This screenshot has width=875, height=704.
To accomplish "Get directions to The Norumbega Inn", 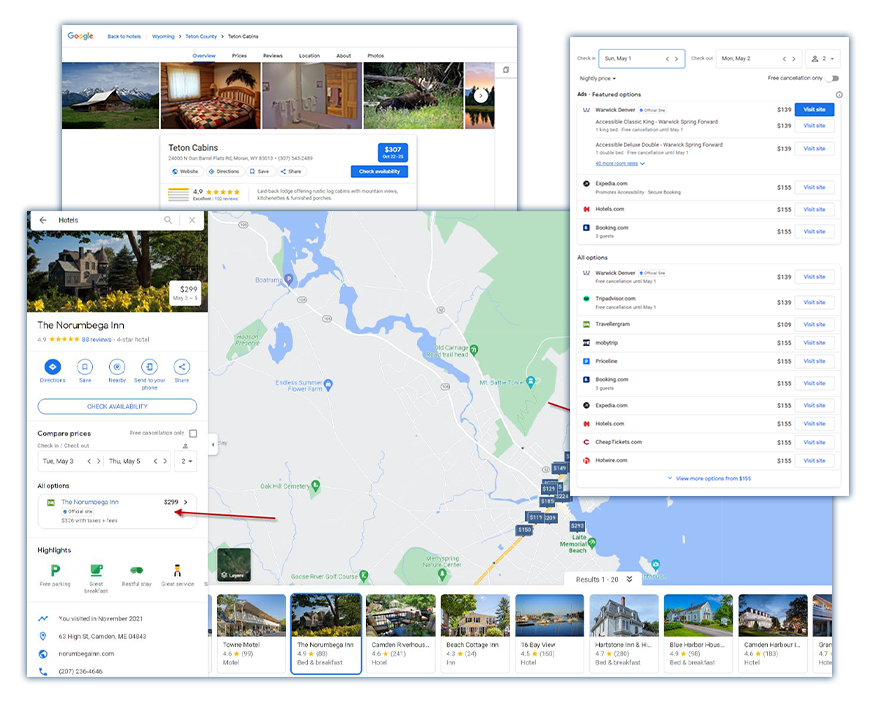I will [52, 366].
